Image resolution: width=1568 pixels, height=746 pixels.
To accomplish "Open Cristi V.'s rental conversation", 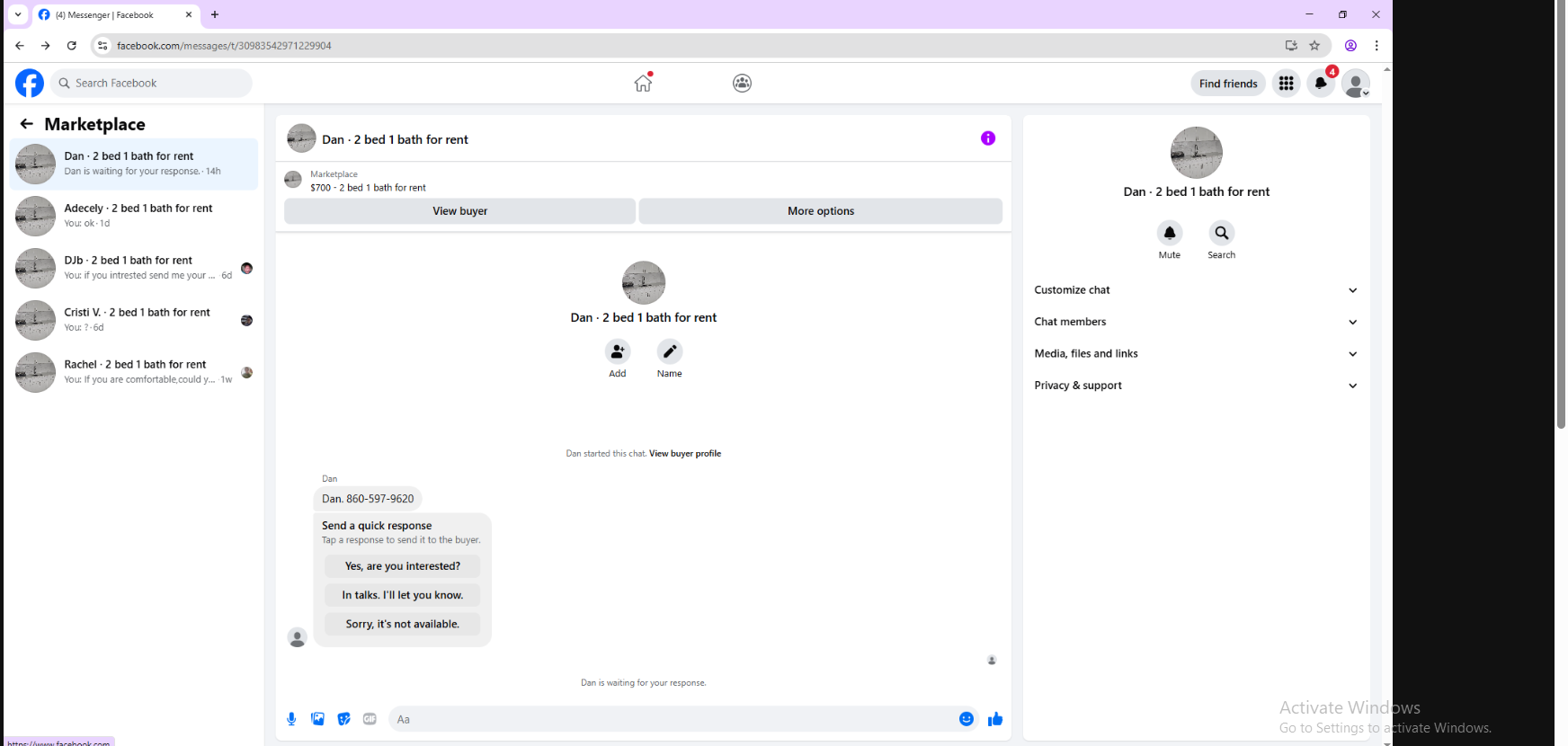I will pos(134,320).
